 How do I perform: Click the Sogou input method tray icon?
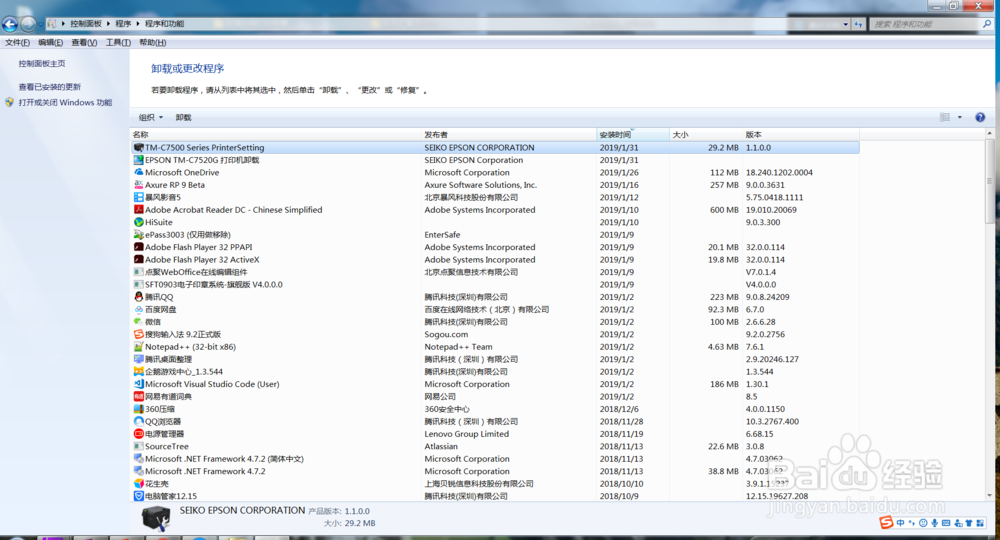point(886,523)
